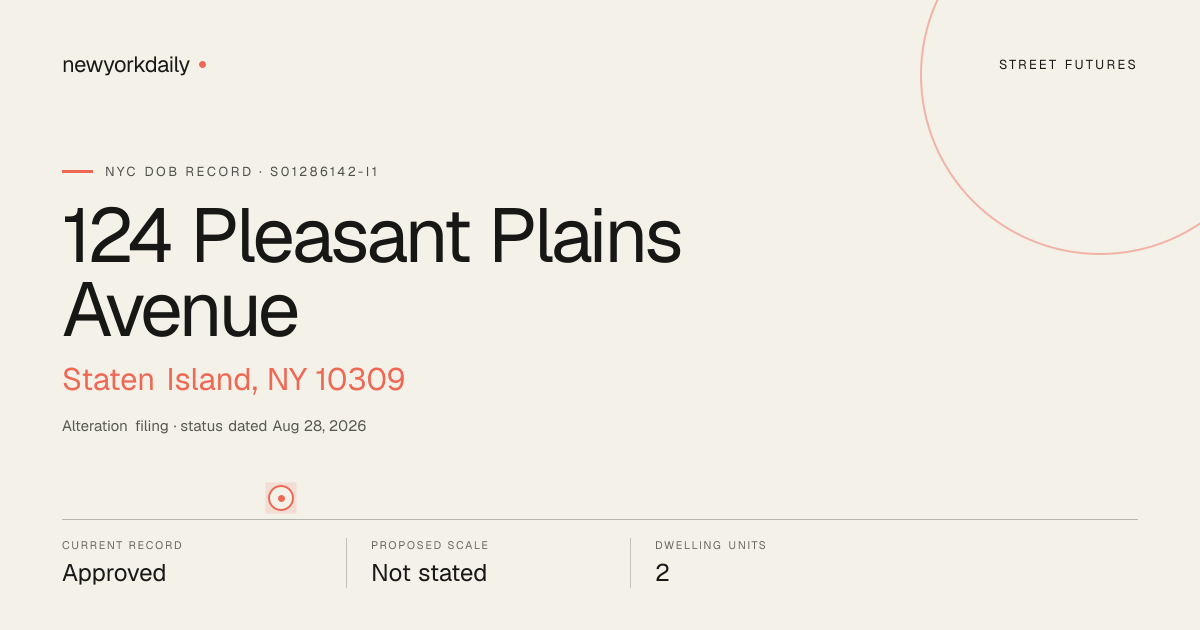Image resolution: width=1200 pixels, height=630 pixels.
Task: Click the timeline line under the marker
Action: coord(600,519)
